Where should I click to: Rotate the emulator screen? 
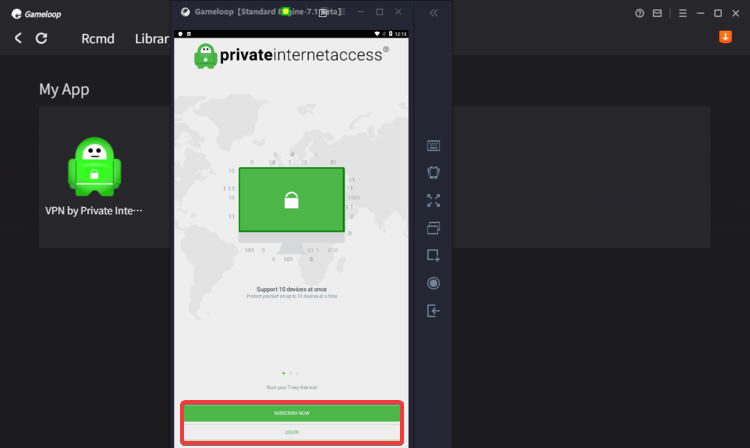click(x=433, y=173)
